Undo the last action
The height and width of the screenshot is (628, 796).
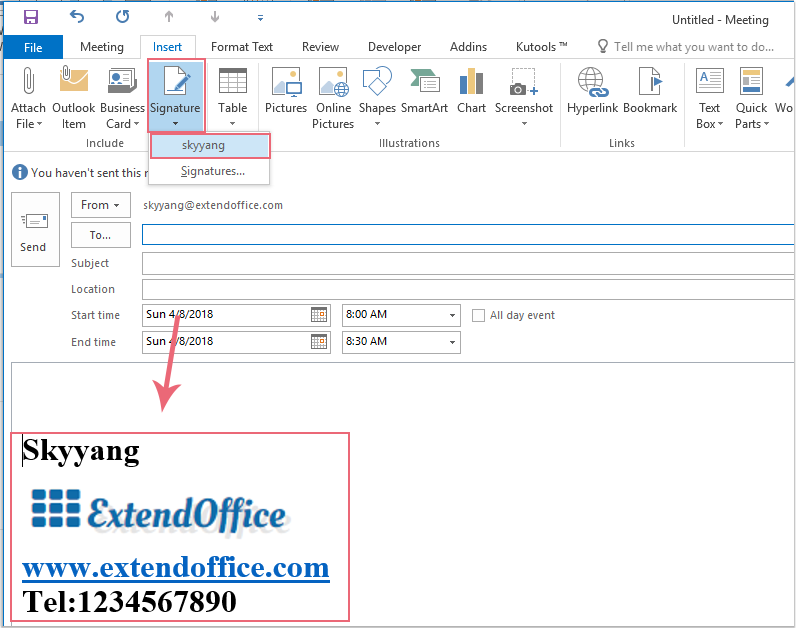click(x=77, y=17)
